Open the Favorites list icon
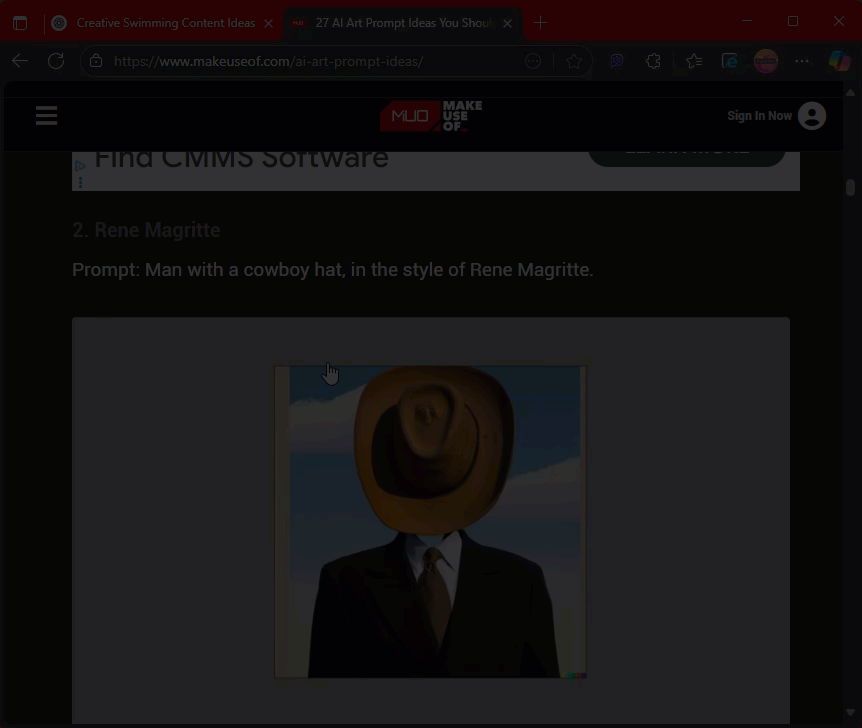Image resolution: width=862 pixels, height=728 pixels. 693,61
